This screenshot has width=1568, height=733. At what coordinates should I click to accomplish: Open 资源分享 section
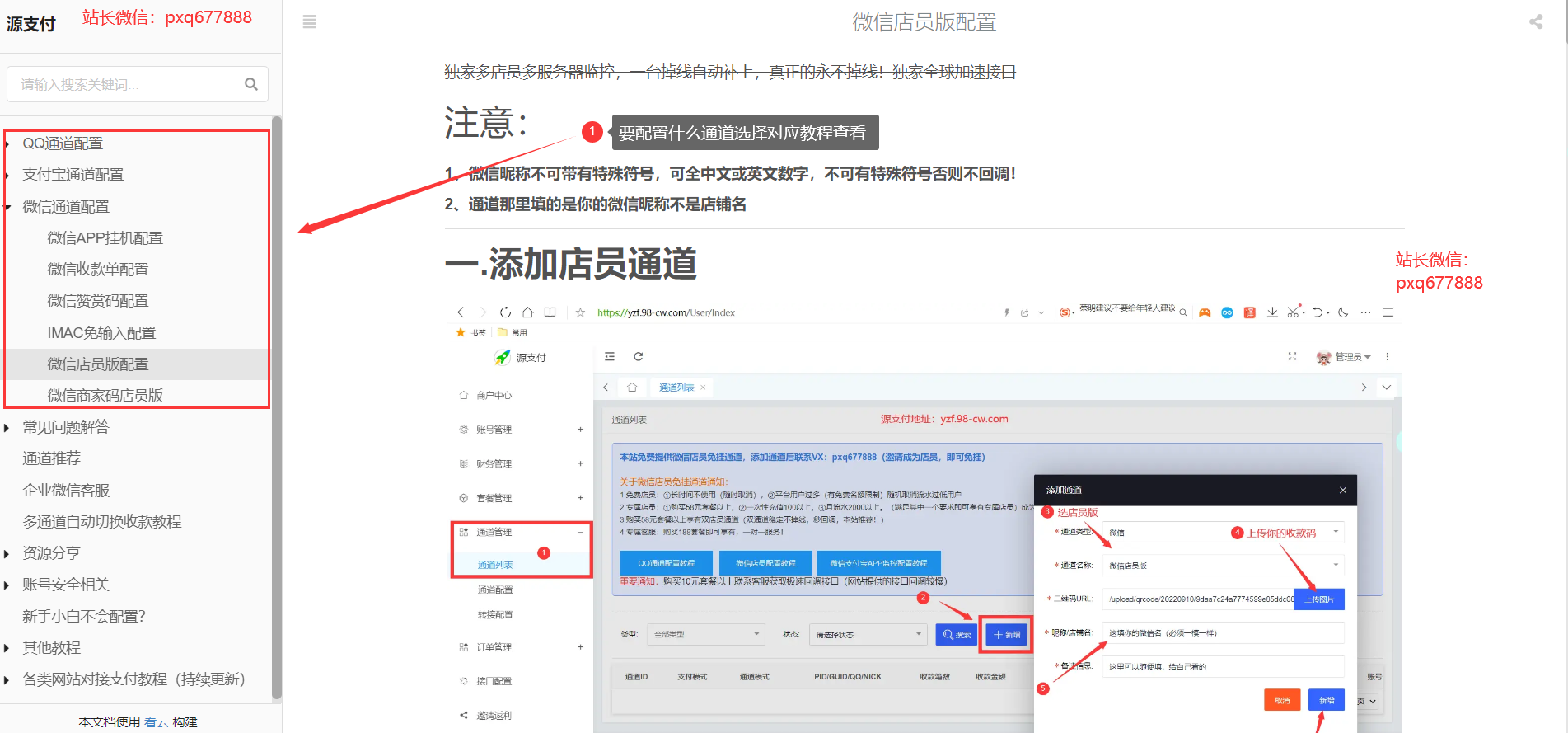(x=51, y=553)
